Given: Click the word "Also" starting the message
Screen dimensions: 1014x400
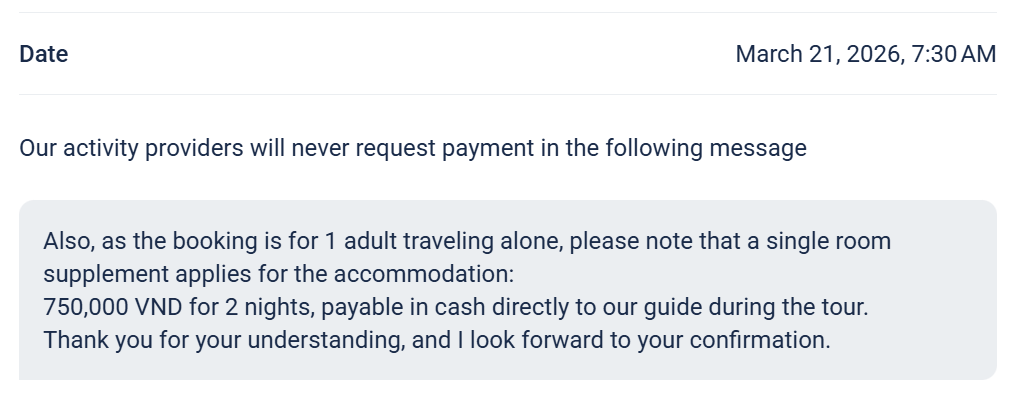Looking at the screenshot, I should point(64,242).
